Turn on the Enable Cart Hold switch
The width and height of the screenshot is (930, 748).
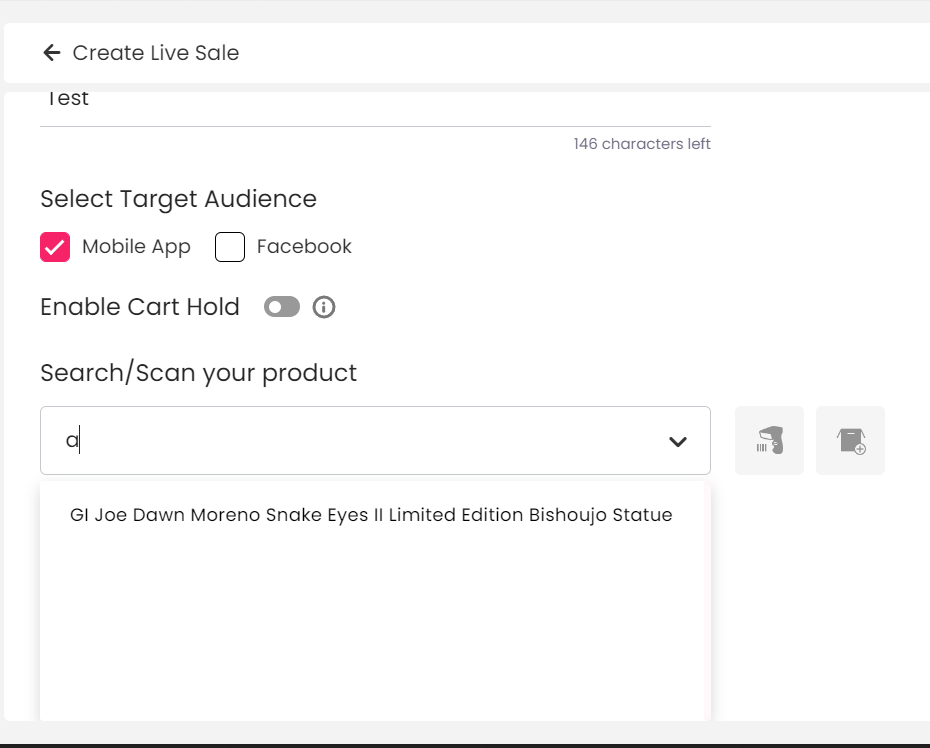click(x=282, y=307)
